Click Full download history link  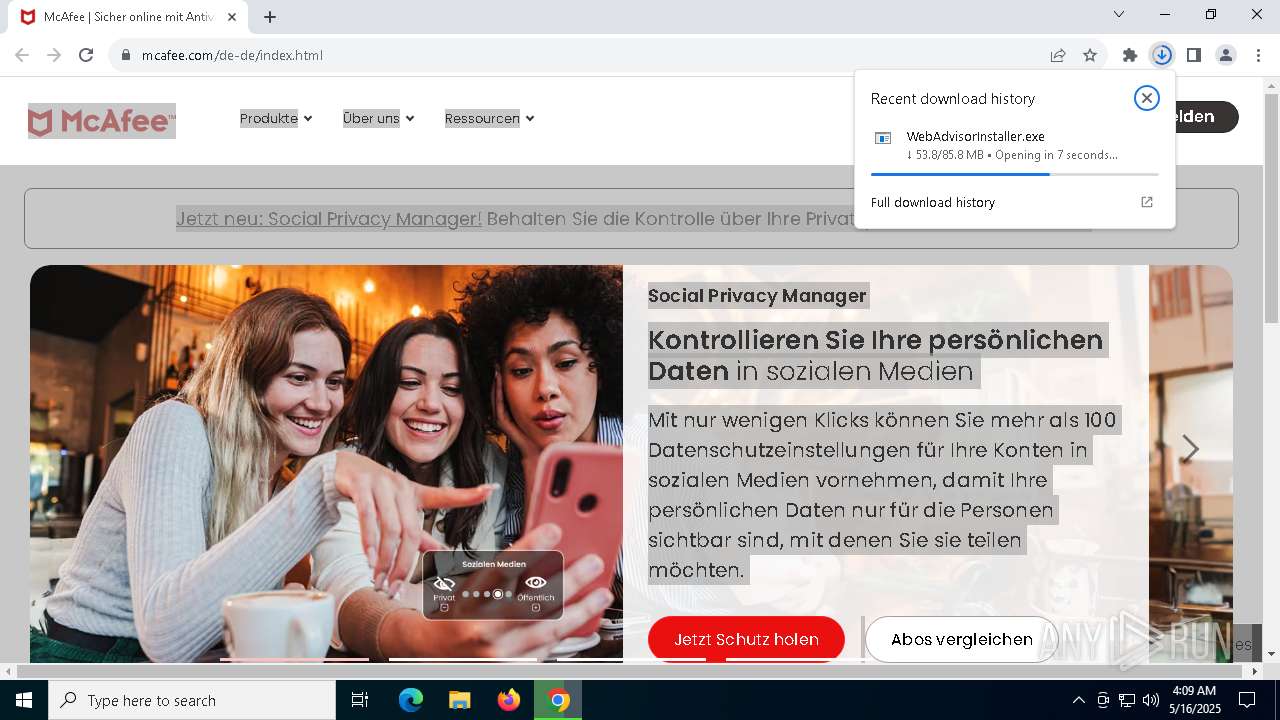[x=933, y=202]
